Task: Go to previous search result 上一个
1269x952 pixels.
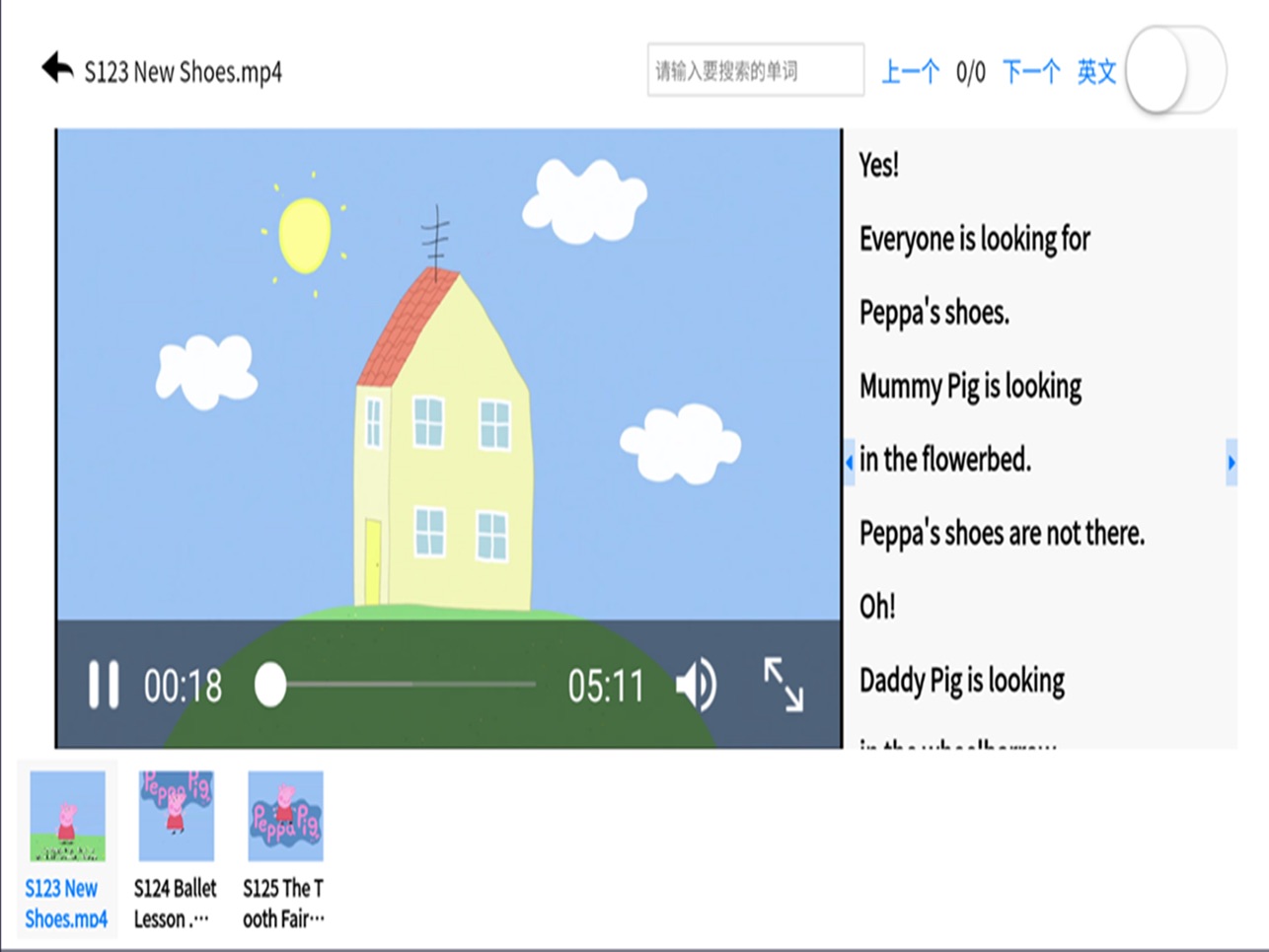Action: pyautogui.click(x=909, y=72)
